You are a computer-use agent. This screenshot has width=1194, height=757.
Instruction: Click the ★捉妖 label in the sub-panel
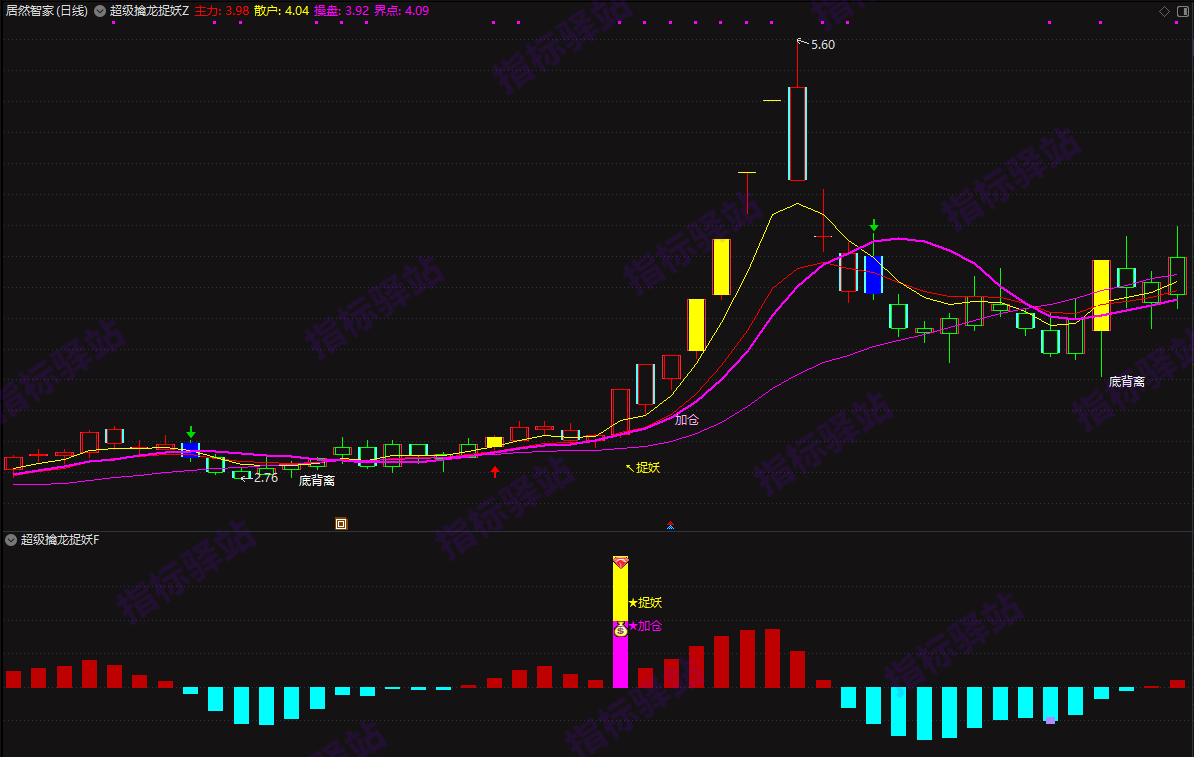pyautogui.click(x=645, y=603)
